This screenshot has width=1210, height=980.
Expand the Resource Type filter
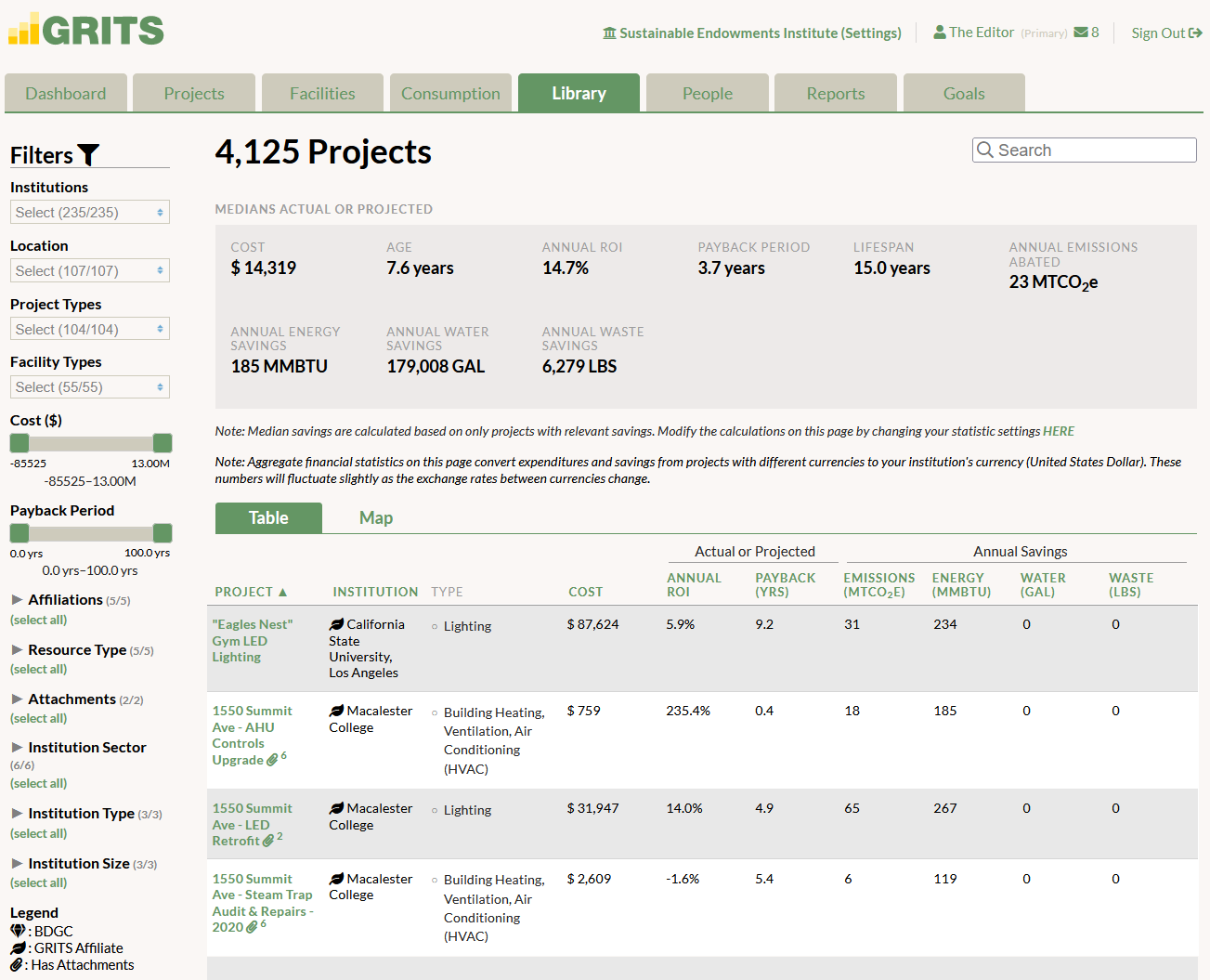pyautogui.click(x=17, y=650)
